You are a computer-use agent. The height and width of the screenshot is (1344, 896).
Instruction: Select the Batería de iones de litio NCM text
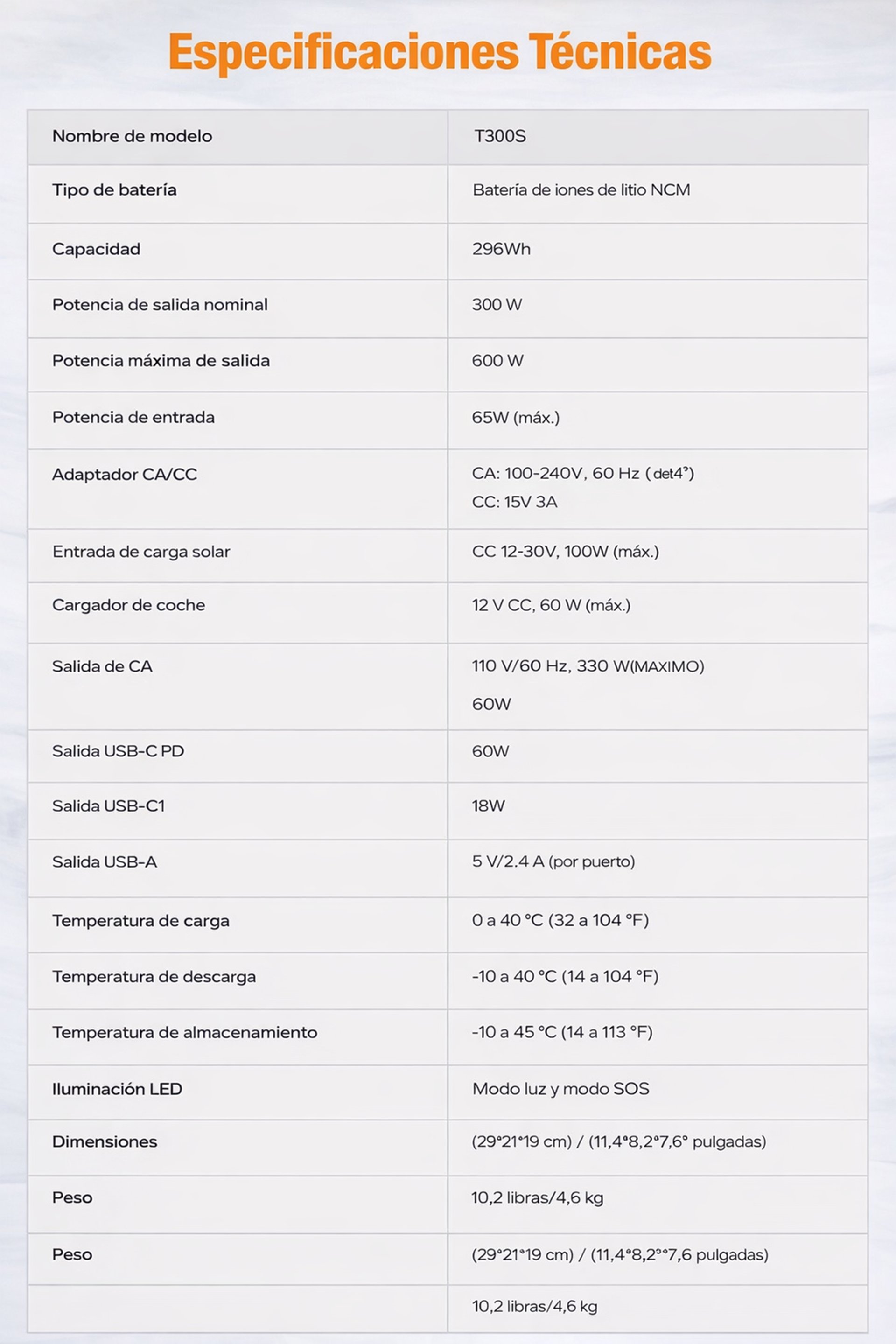coord(581,190)
